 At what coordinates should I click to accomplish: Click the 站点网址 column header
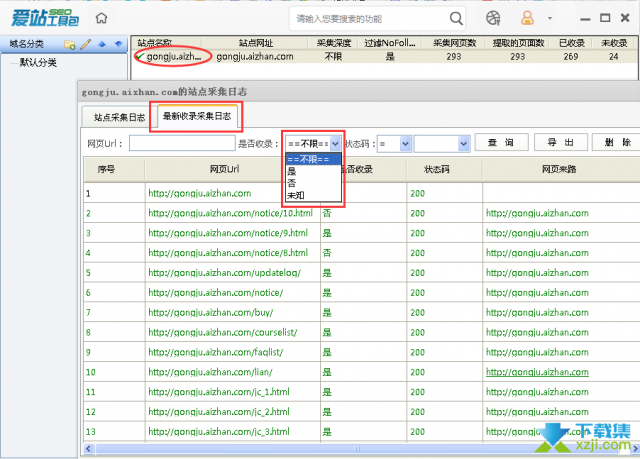point(256,43)
